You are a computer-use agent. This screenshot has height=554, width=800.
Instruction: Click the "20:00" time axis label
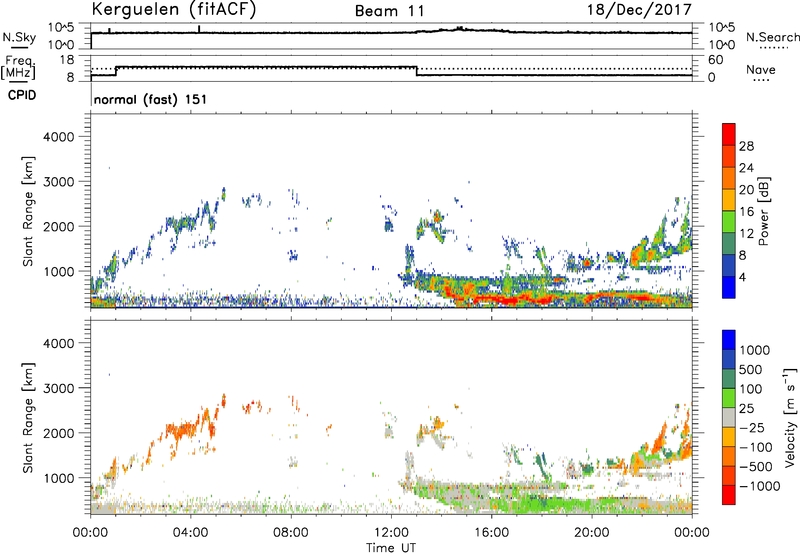coord(592,533)
